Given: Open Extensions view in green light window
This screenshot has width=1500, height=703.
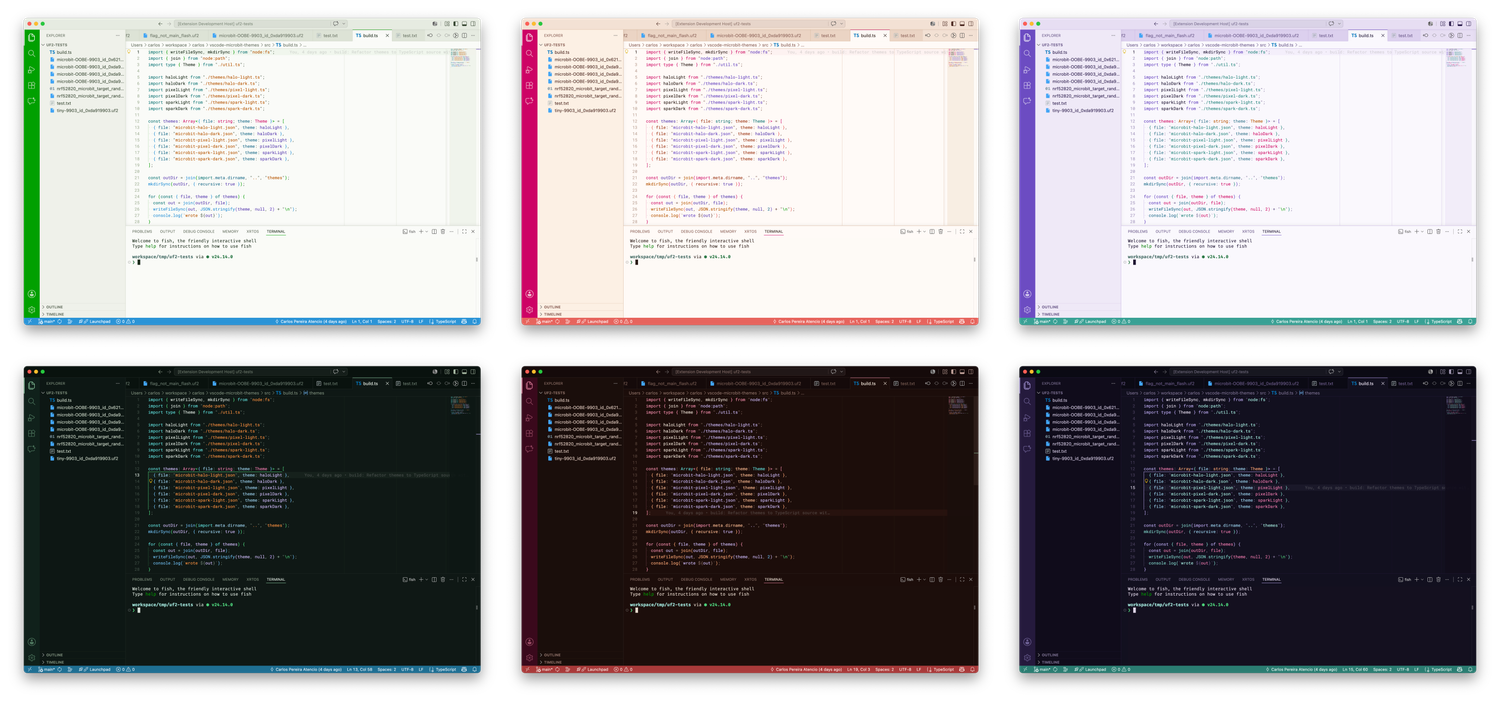Looking at the screenshot, I should coord(32,85).
